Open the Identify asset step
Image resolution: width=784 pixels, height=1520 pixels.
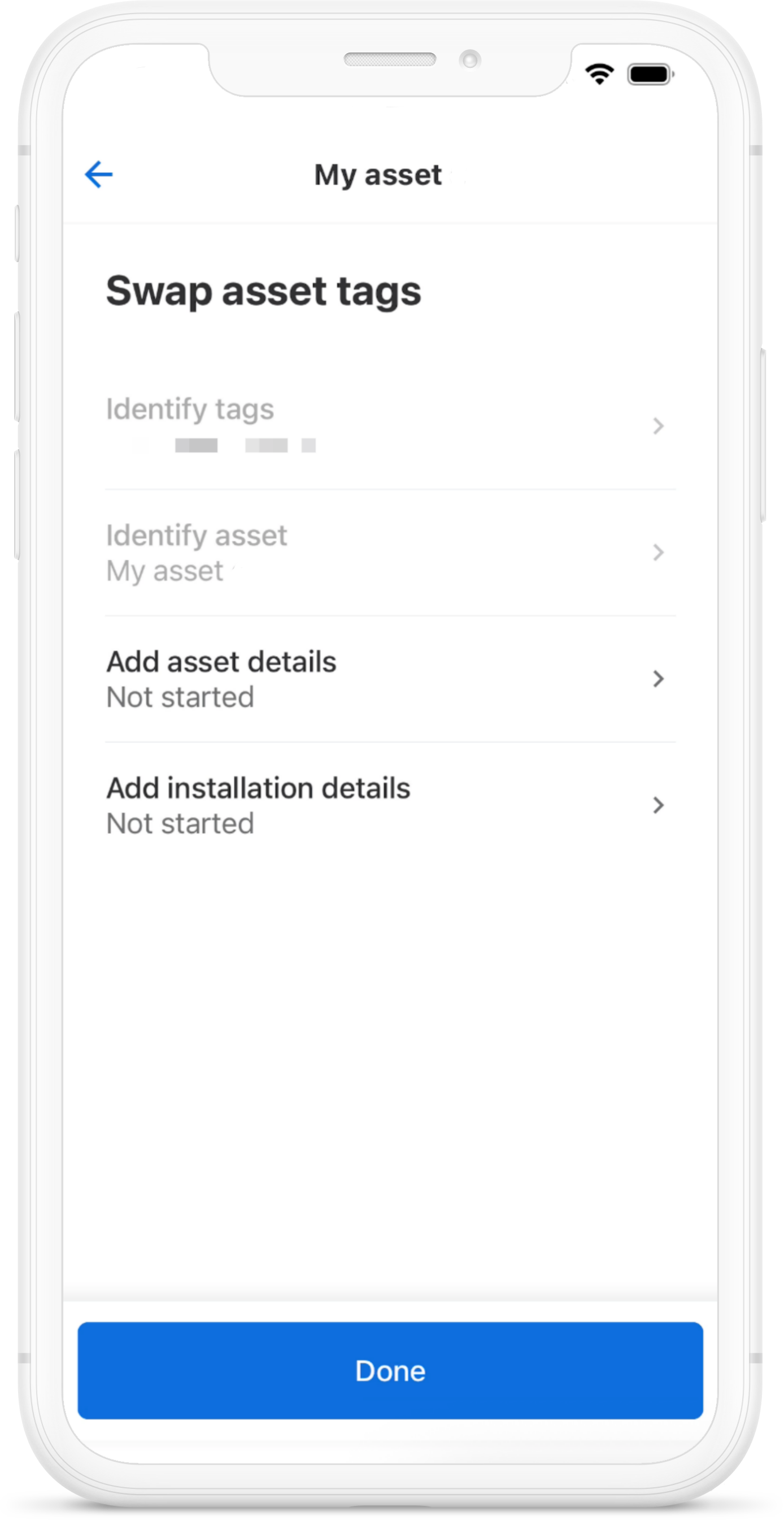coord(197,535)
